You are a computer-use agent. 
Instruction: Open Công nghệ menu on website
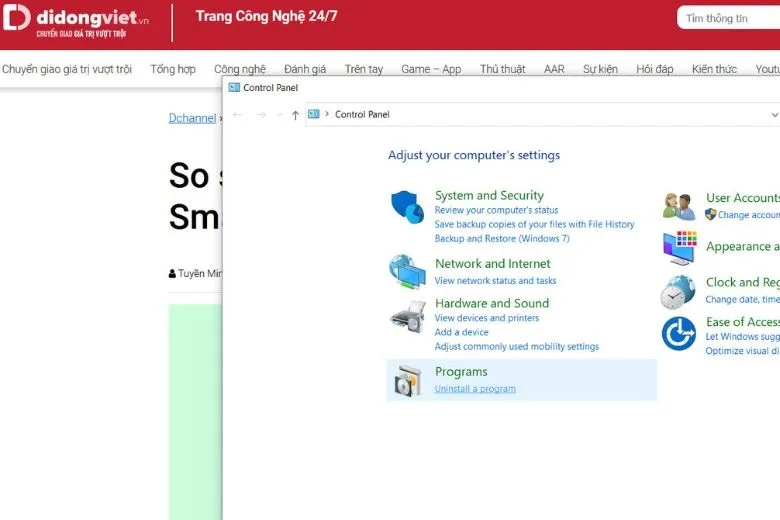240,69
